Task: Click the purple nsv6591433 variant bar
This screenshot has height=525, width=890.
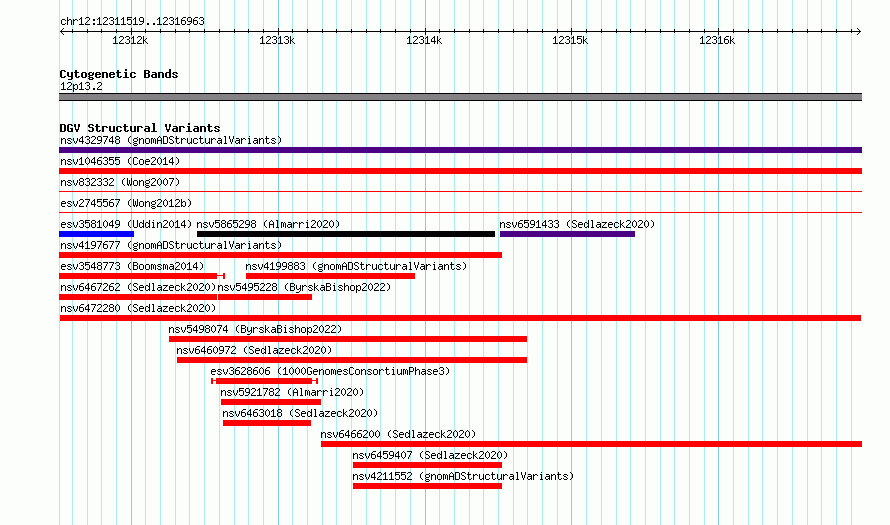Action: [568, 234]
